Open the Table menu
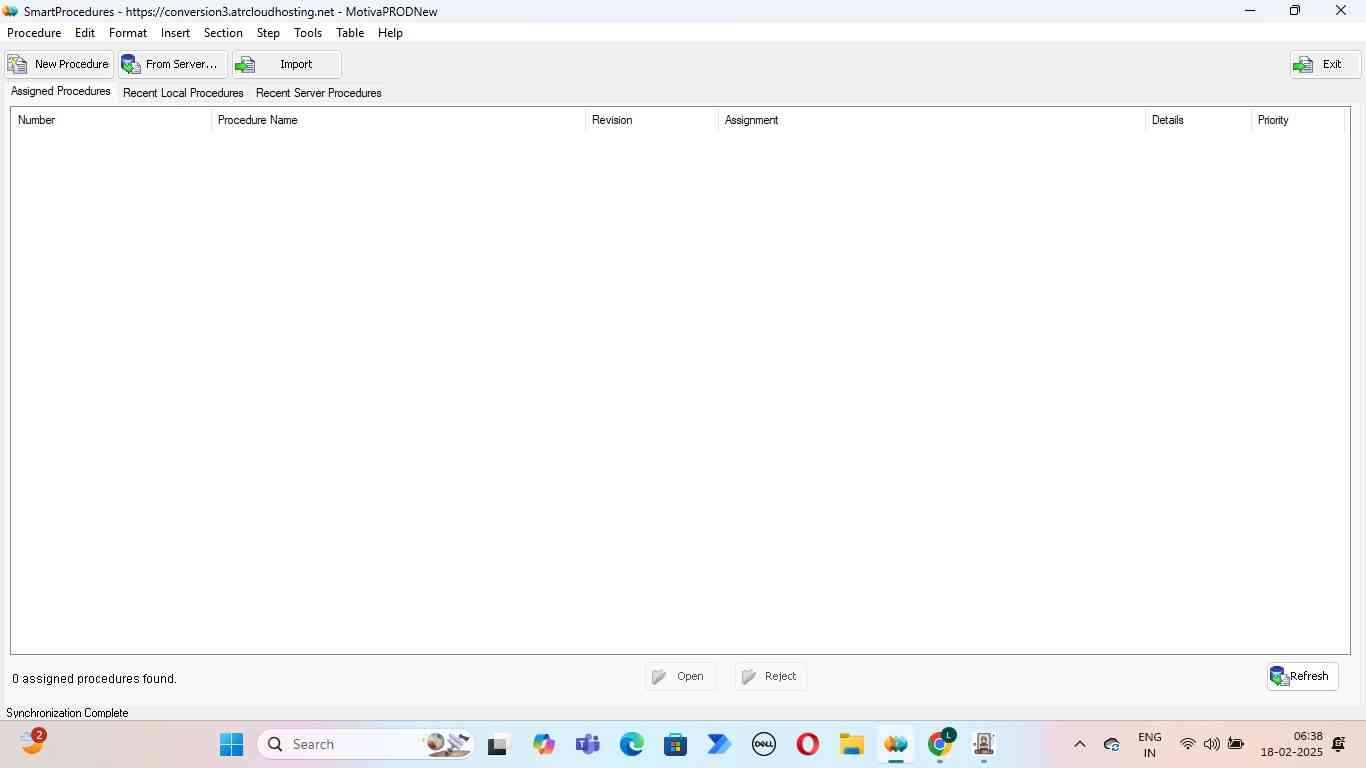This screenshot has width=1366, height=768. [x=350, y=33]
